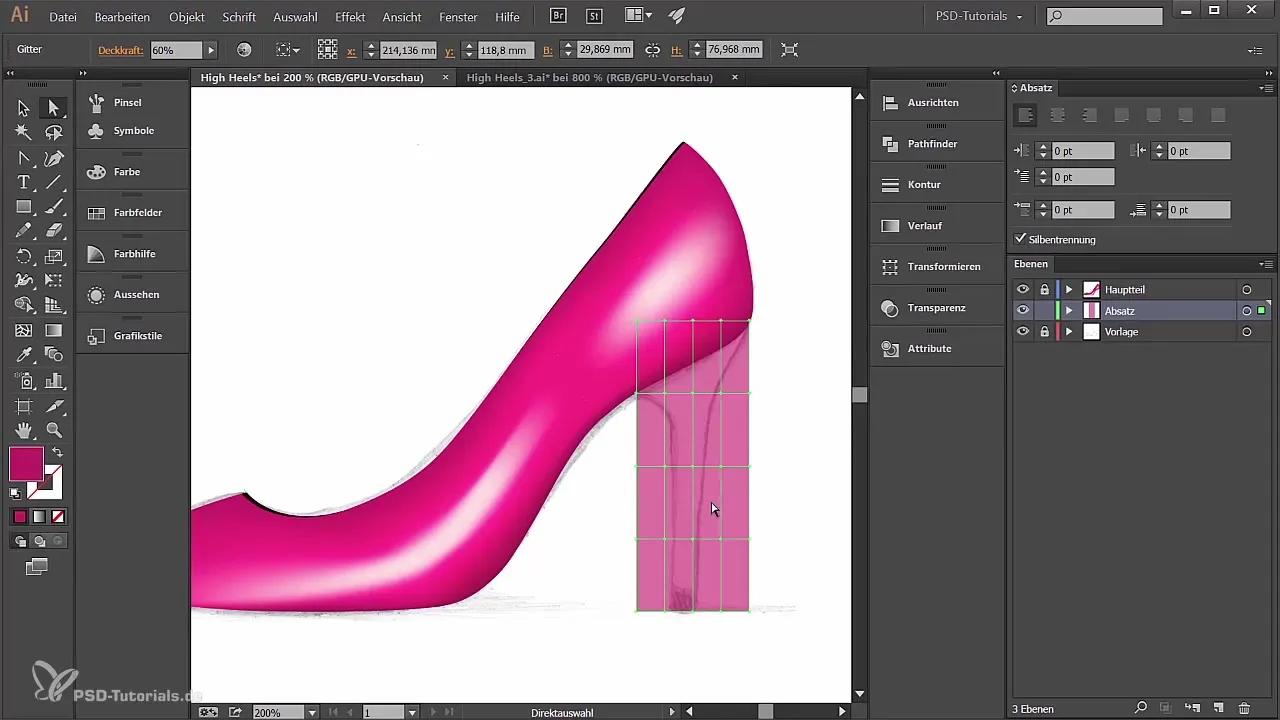Screen dimensions: 1280x720
Task: Open the Fenster menu
Action: (458, 17)
